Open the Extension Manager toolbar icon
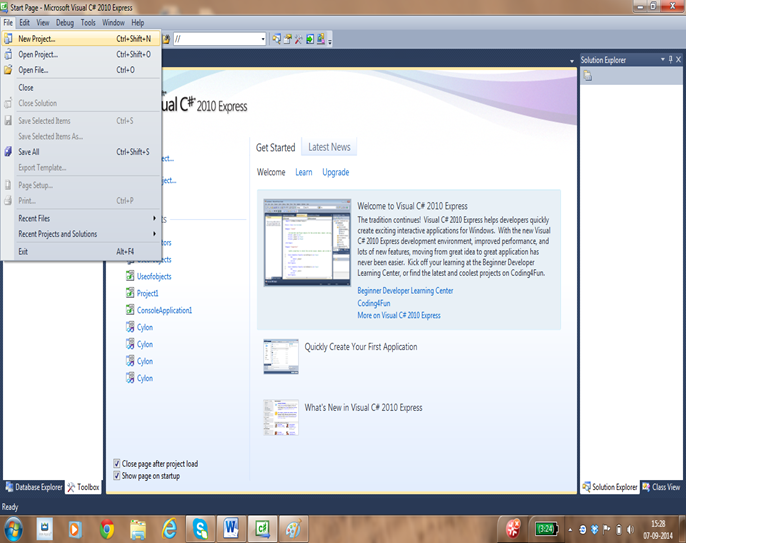Viewport: 762px width, 543px height. 321,39
